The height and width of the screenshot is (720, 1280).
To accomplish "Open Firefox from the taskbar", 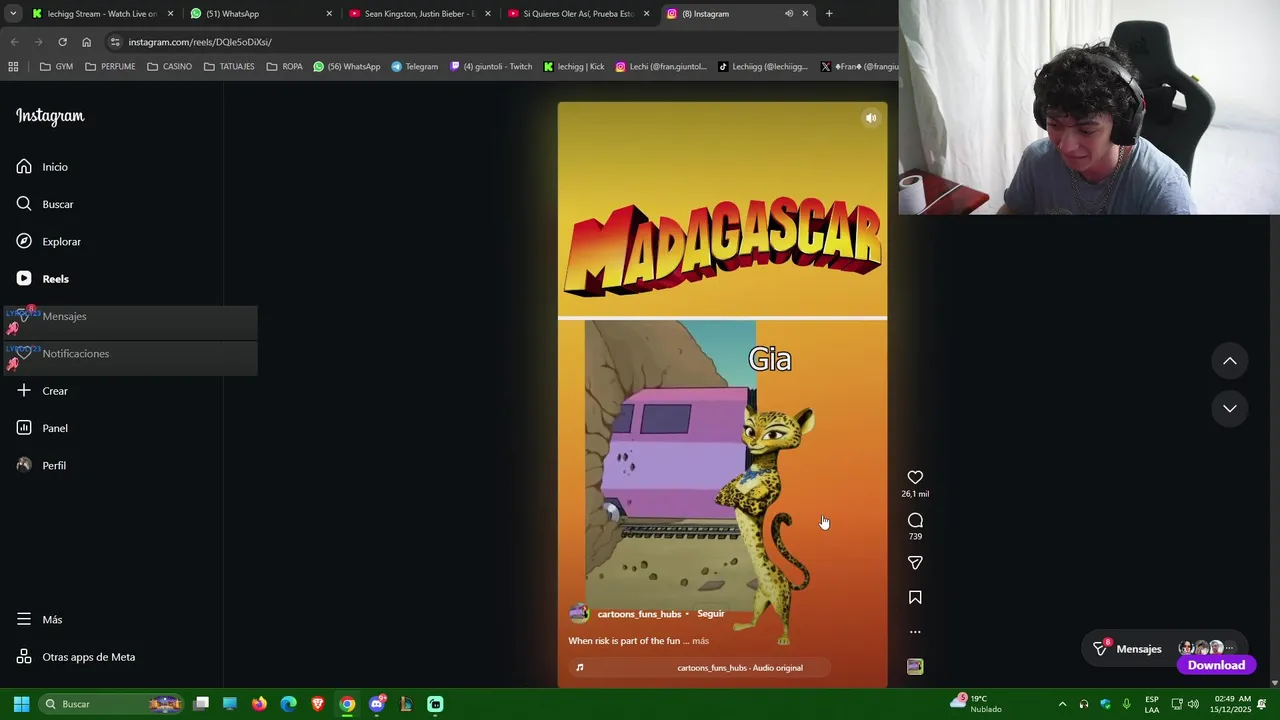I will 259,704.
